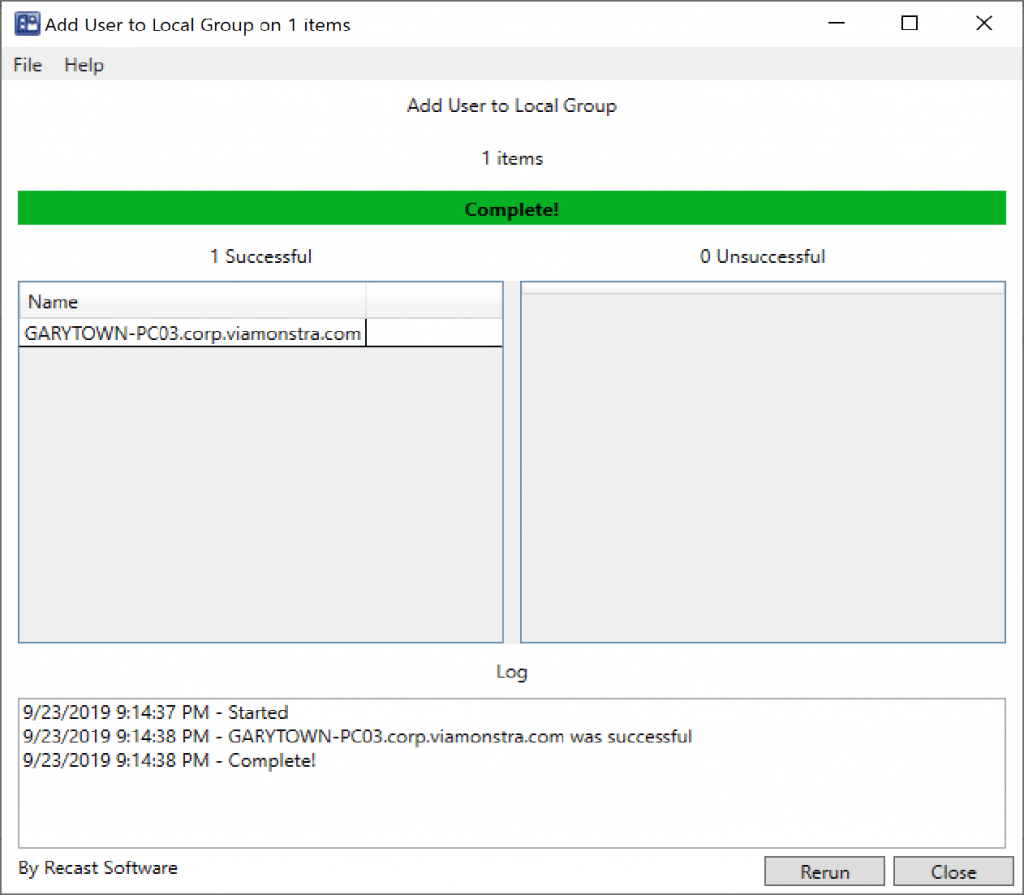Open the Help menu
This screenshot has height=895, width=1024.
coord(84,65)
